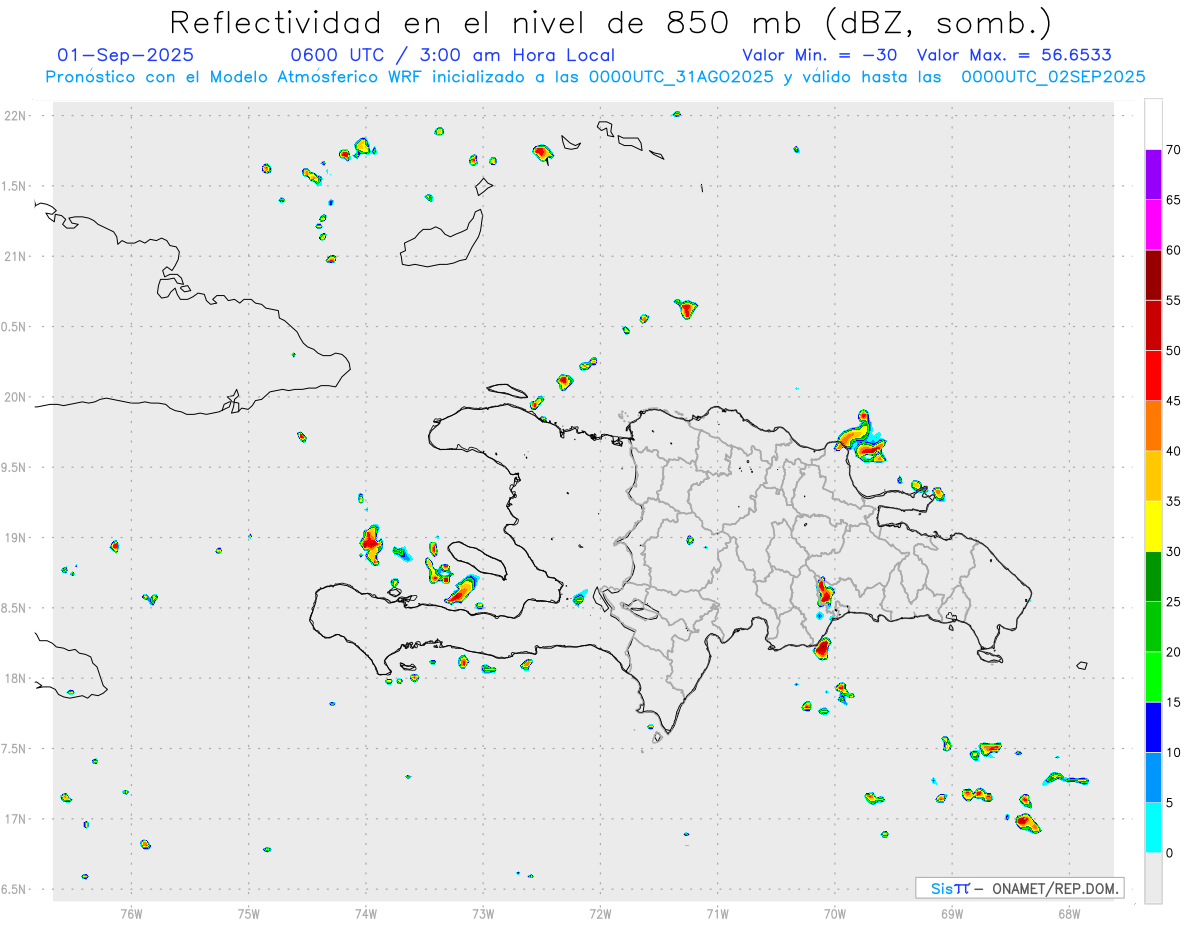This screenshot has width=1200, height=927.
Task: Pick the dark red 50–55 dBZ segment
Action: (1153, 326)
